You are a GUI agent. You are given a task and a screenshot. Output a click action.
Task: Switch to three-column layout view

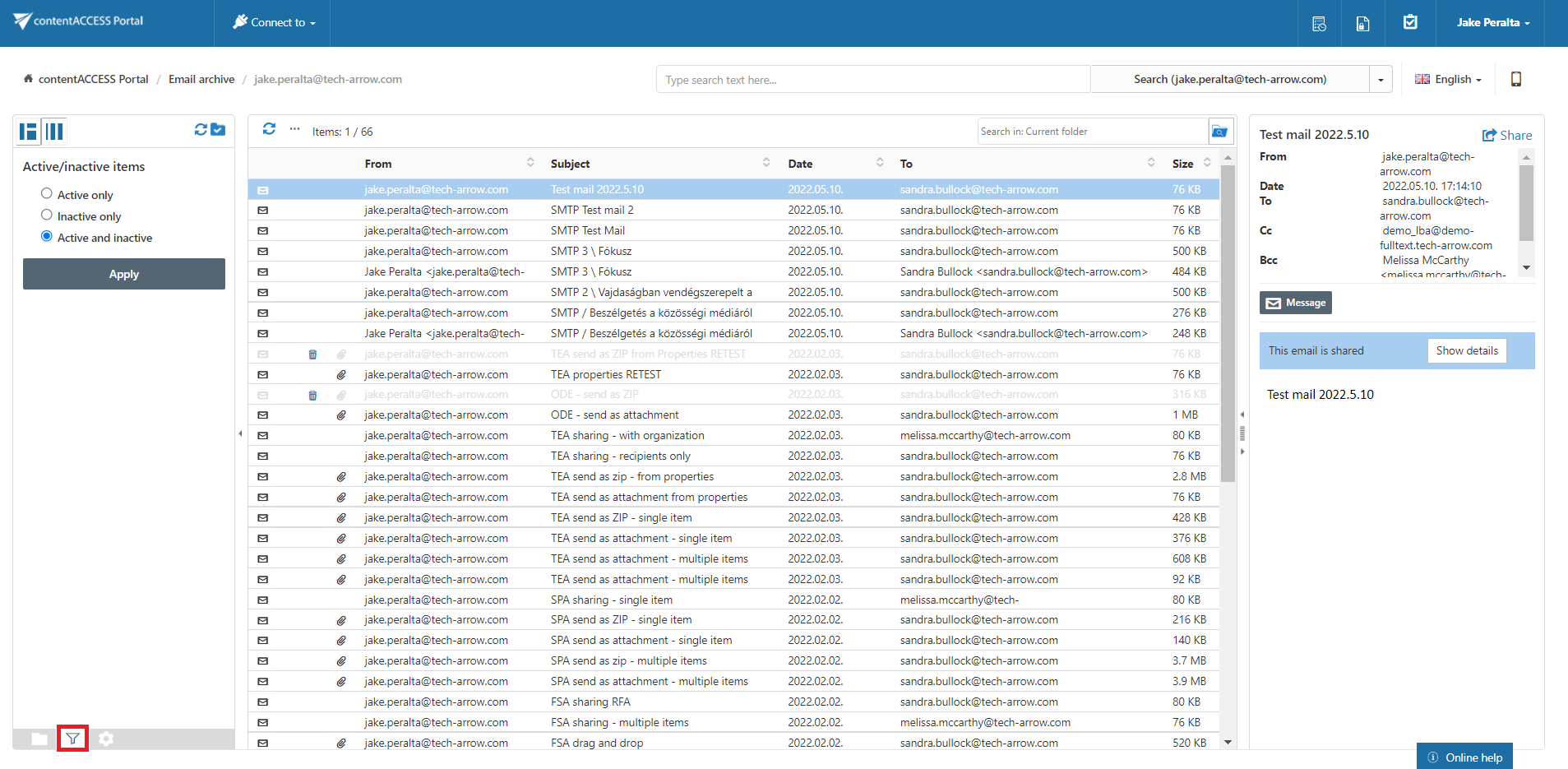pyautogui.click(x=54, y=132)
